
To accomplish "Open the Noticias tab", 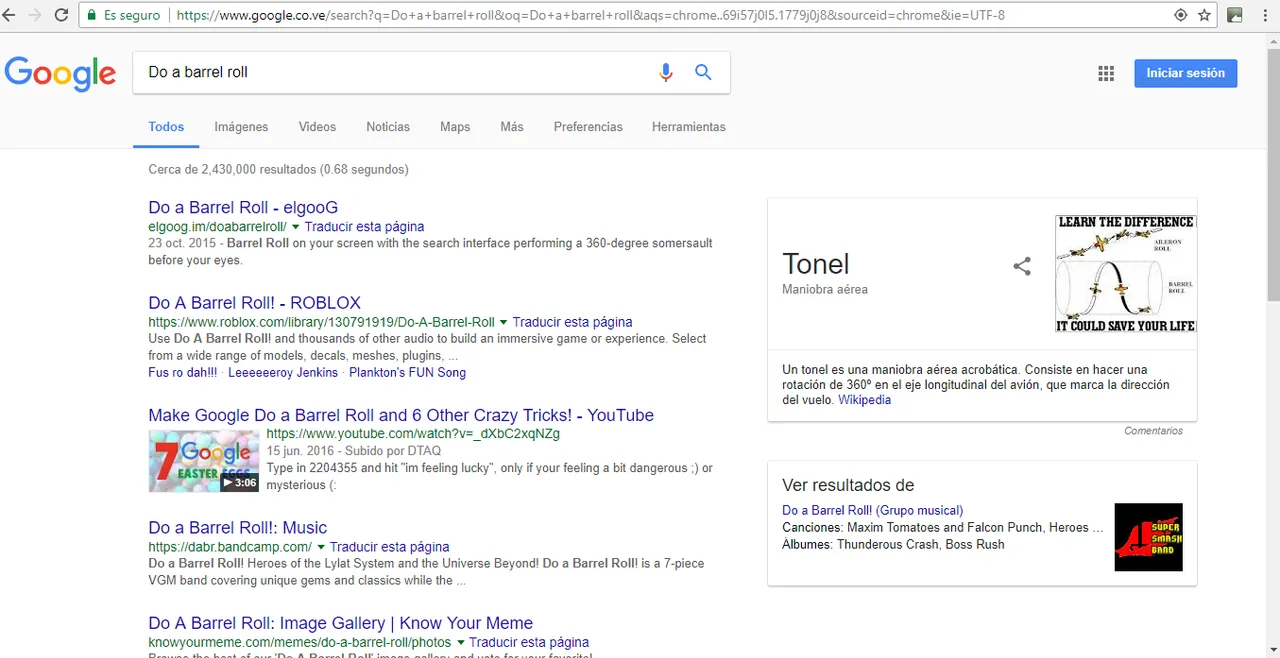I will pos(388,127).
